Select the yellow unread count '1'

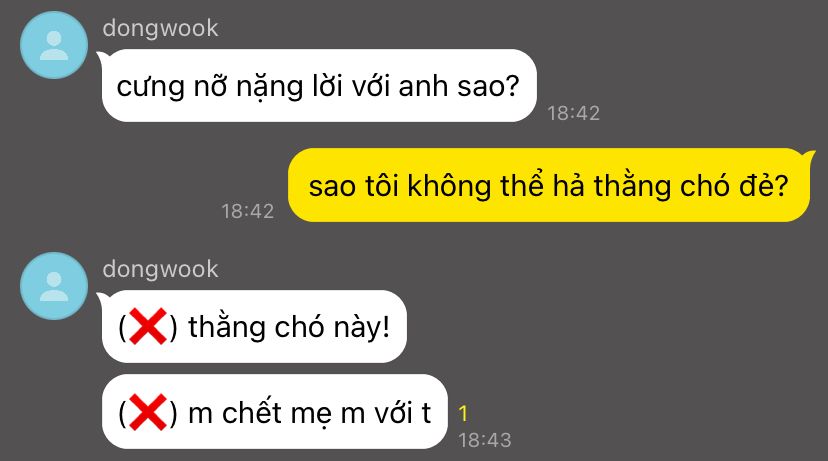[463, 413]
